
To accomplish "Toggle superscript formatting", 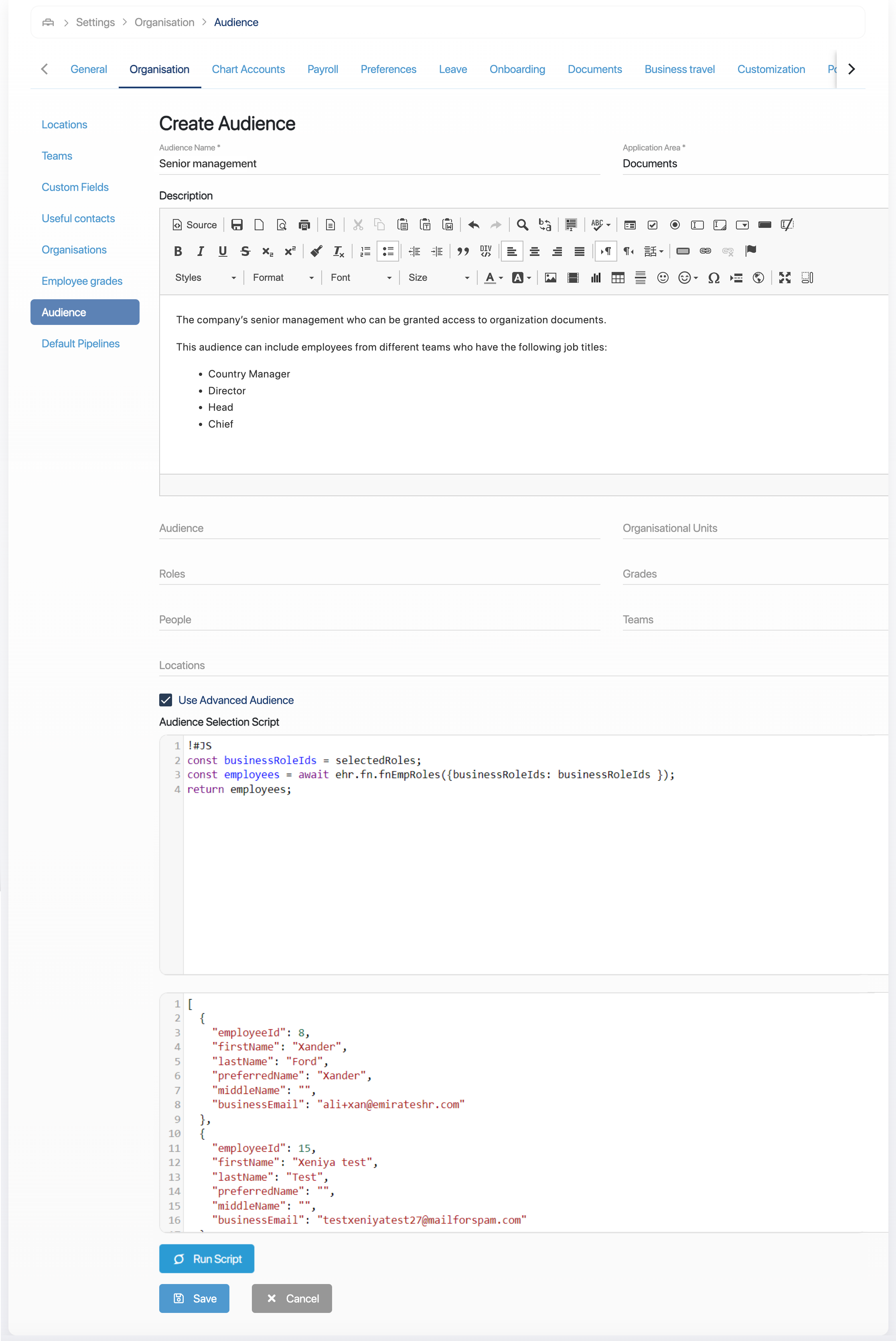I will coord(290,251).
